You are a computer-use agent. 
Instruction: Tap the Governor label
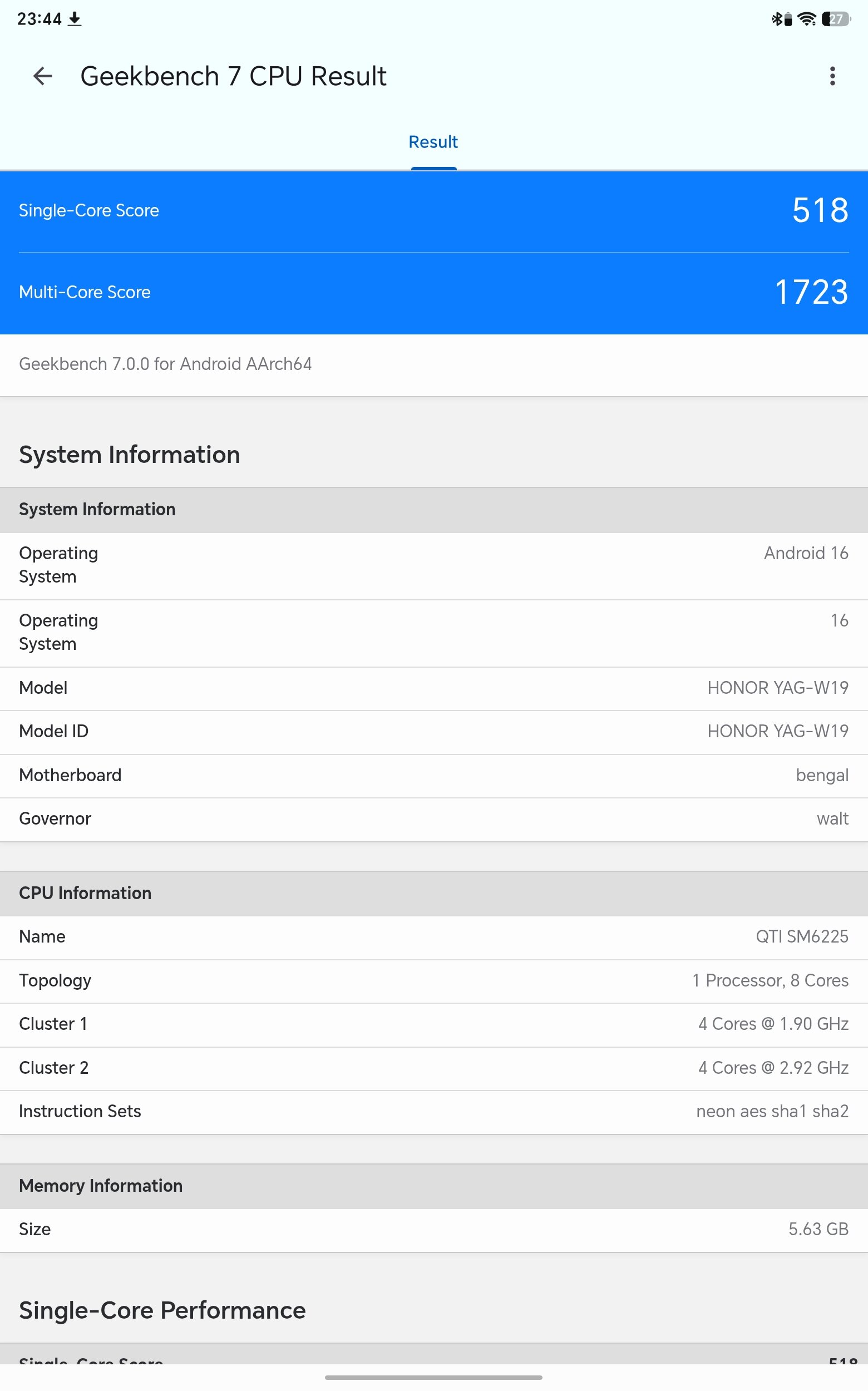tap(55, 818)
